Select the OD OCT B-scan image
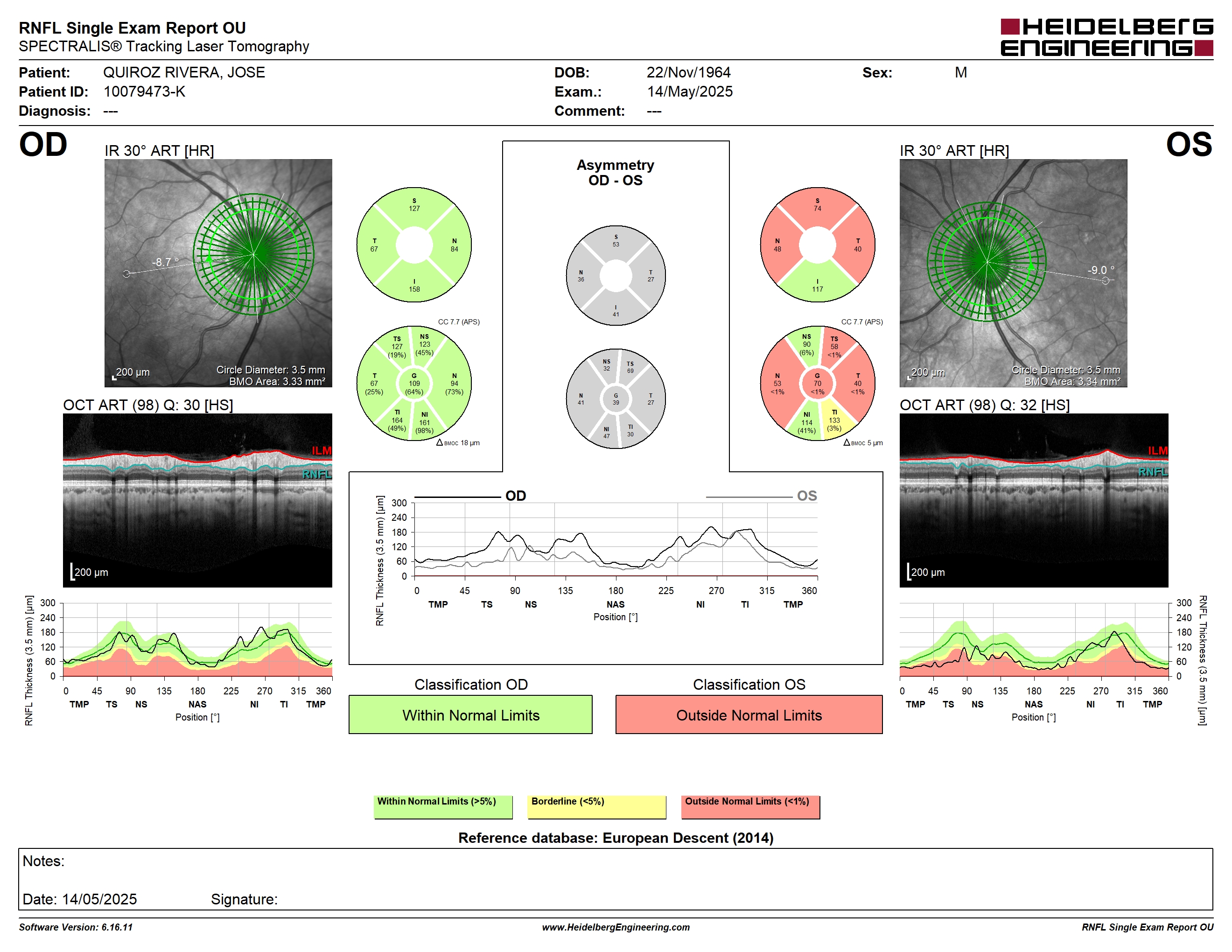Screen dimensions: 1232x952 [197, 500]
